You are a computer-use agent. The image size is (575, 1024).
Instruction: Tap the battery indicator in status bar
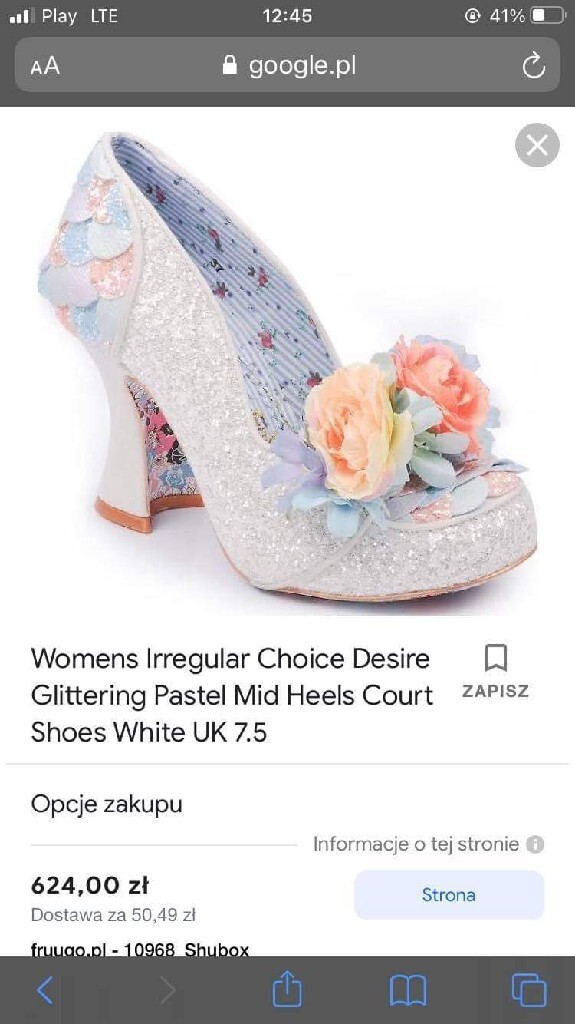pos(547,16)
